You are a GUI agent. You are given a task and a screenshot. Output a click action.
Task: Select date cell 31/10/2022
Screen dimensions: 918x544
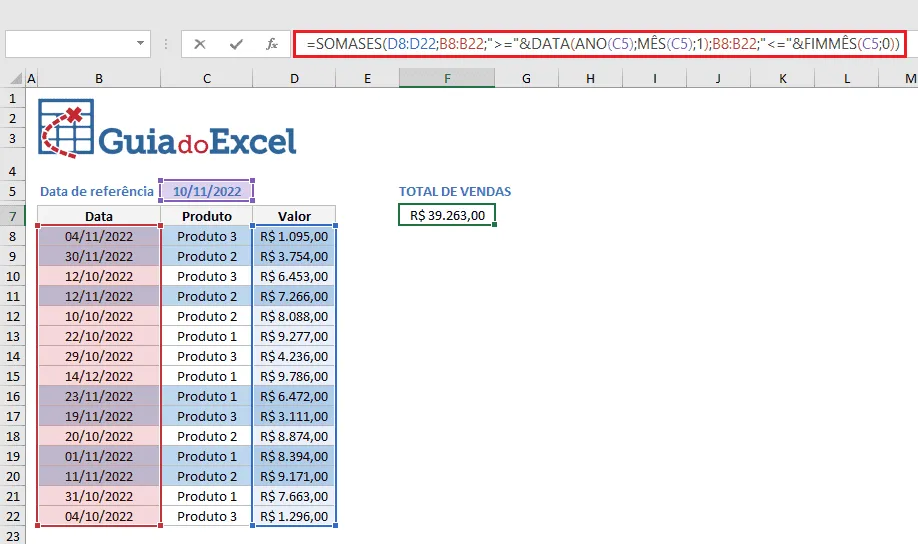(x=99, y=497)
